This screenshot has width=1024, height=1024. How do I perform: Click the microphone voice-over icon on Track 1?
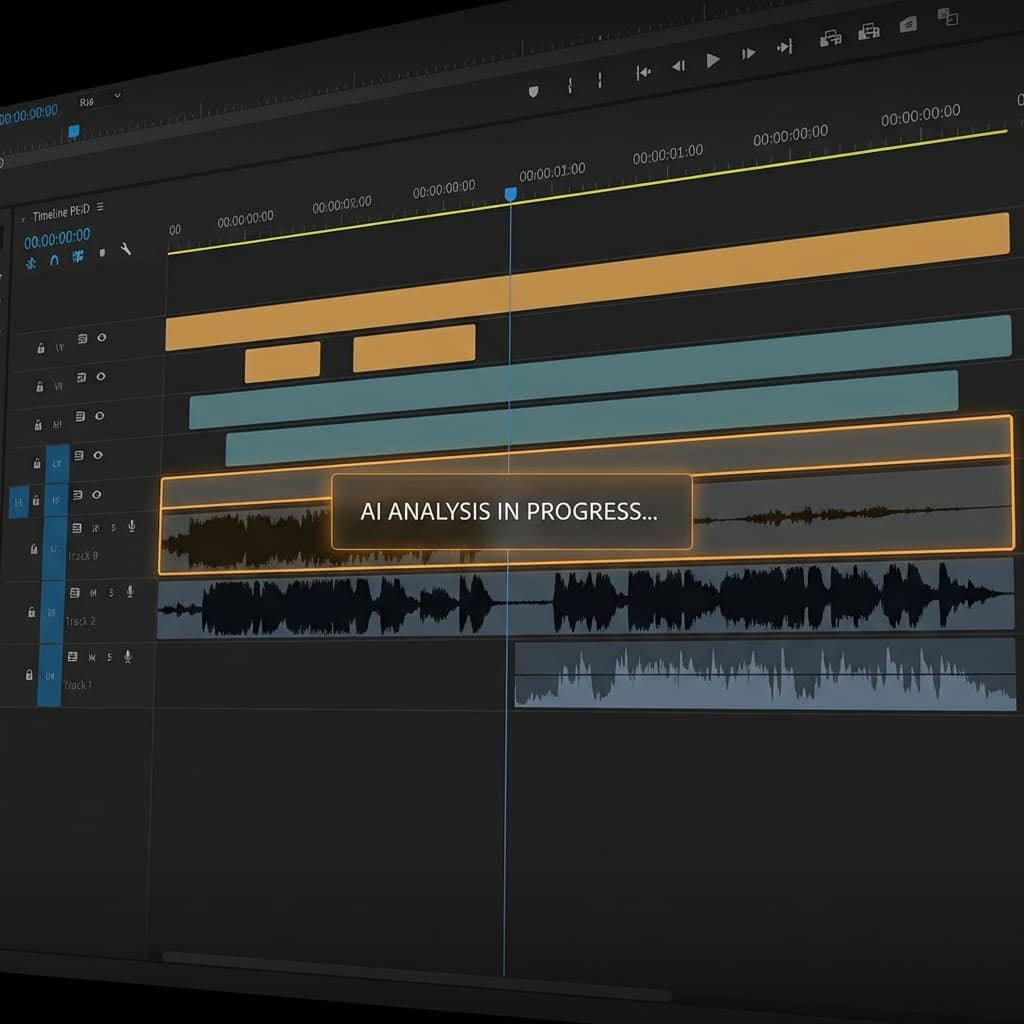pyautogui.click(x=128, y=656)
